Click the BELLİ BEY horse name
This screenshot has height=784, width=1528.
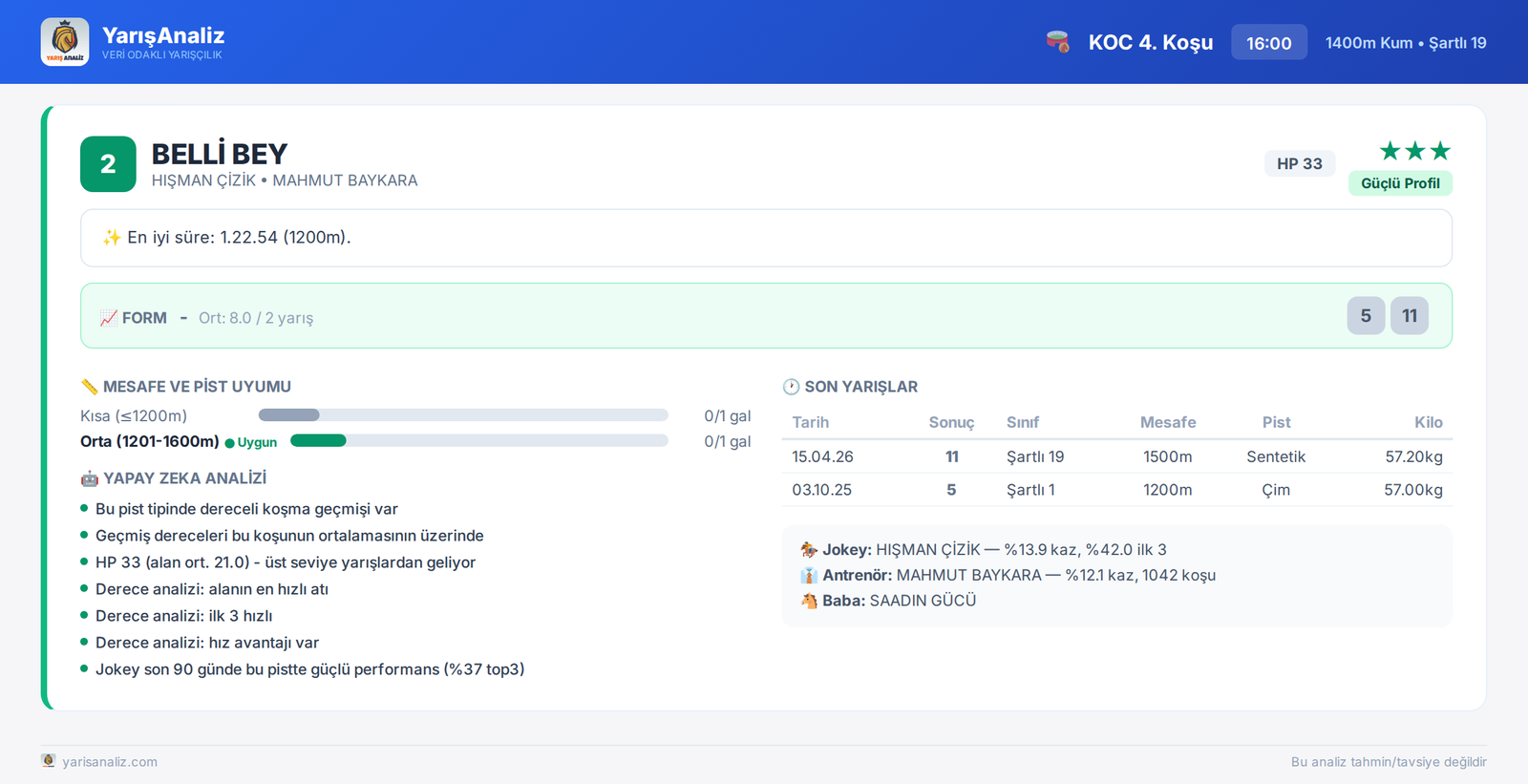pyautogui.click(x=219, y=154)
